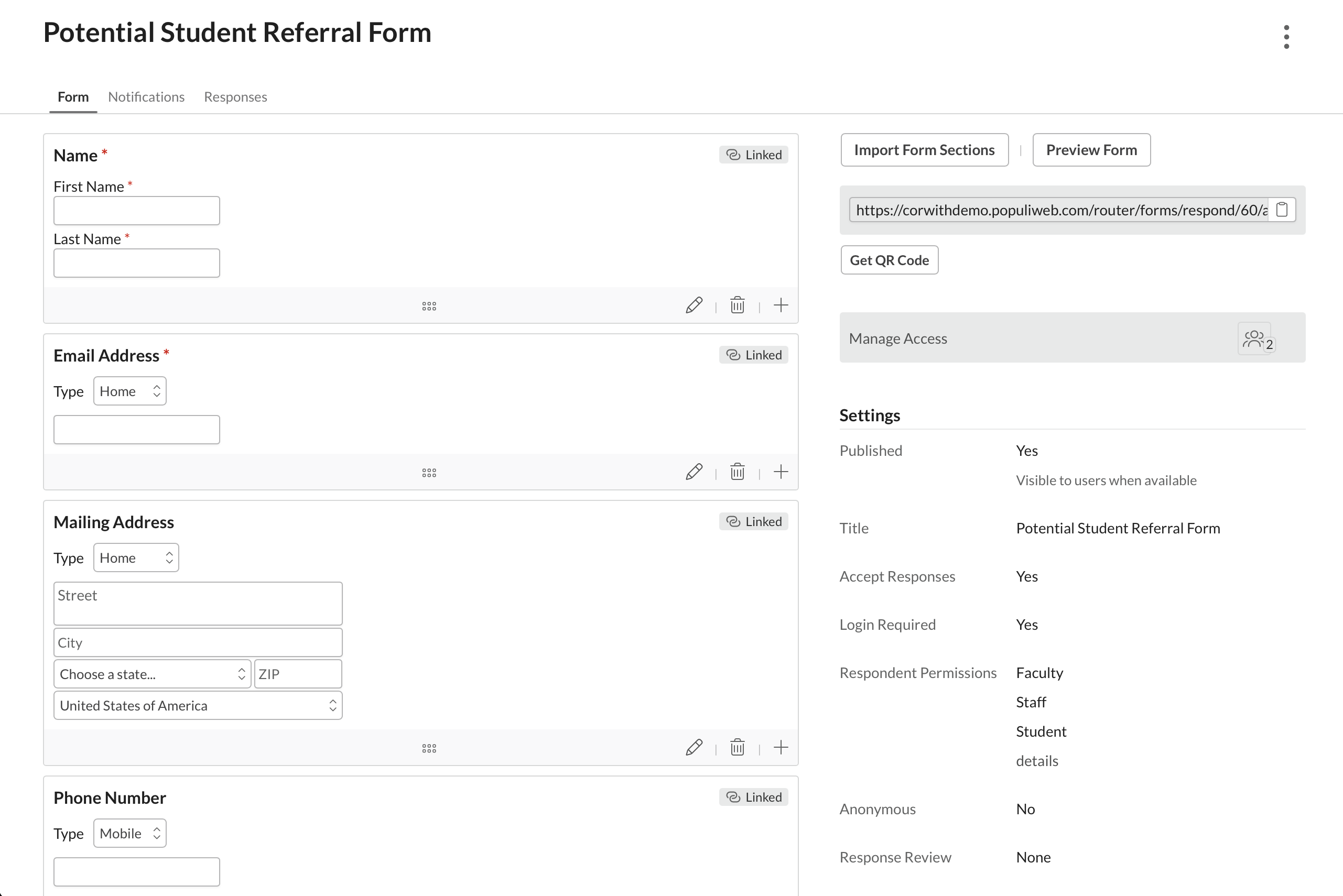Open the three-dot options menu top right
Screen dimensions: 1343x896
click(1286, 37)
